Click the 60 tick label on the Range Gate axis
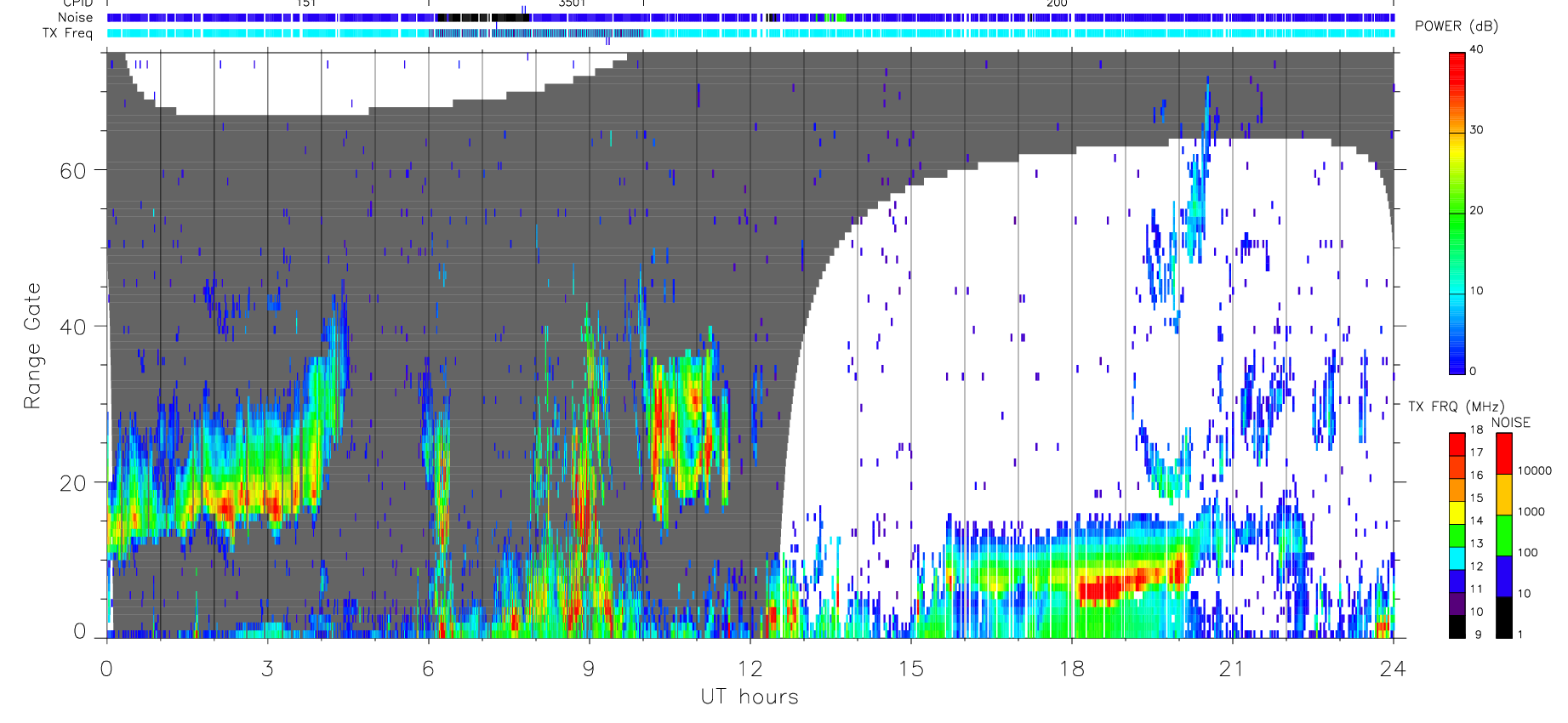The height and width of the screenshot is (723, 1568). coord(73,170)
